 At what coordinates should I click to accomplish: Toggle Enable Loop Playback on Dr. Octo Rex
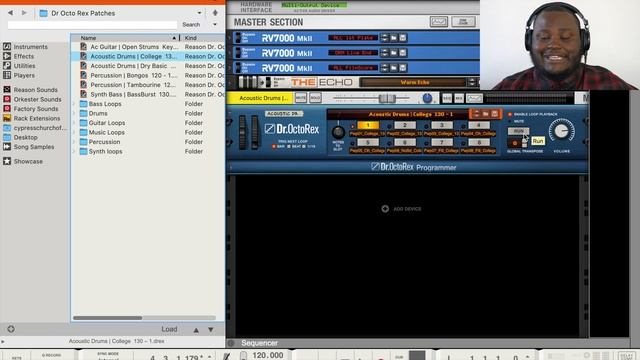point(510,114)
